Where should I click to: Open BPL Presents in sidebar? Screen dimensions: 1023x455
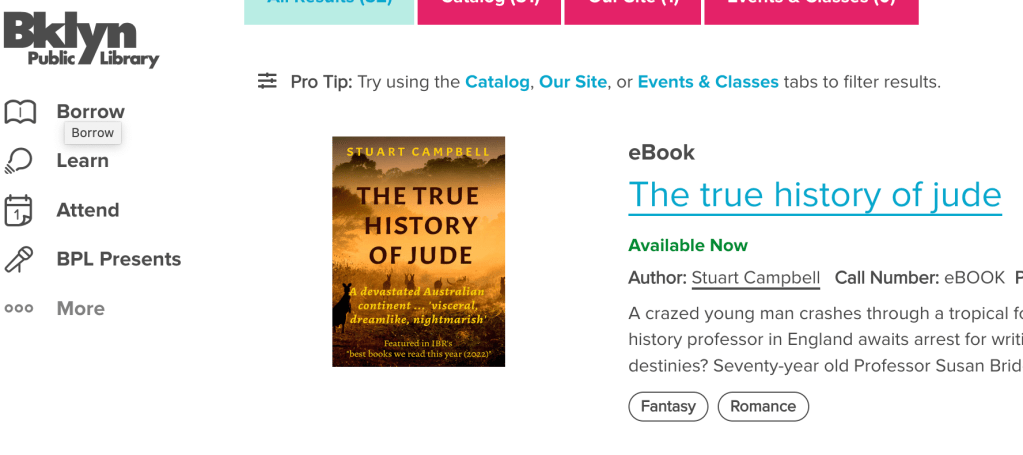click(x=118, y=259)
